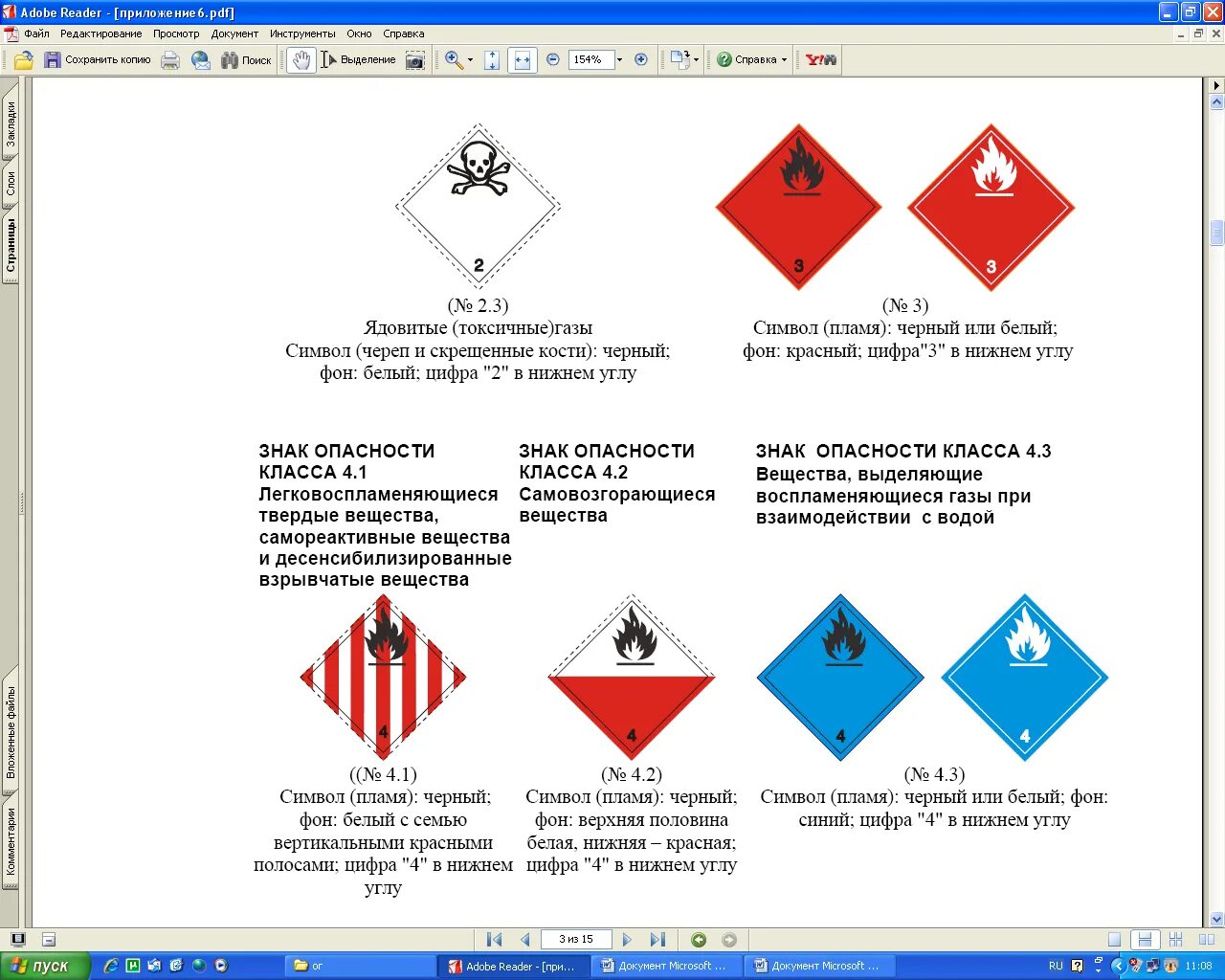
Task: Switch to Continuous page layout
Action: click(x=1145, y=940)
